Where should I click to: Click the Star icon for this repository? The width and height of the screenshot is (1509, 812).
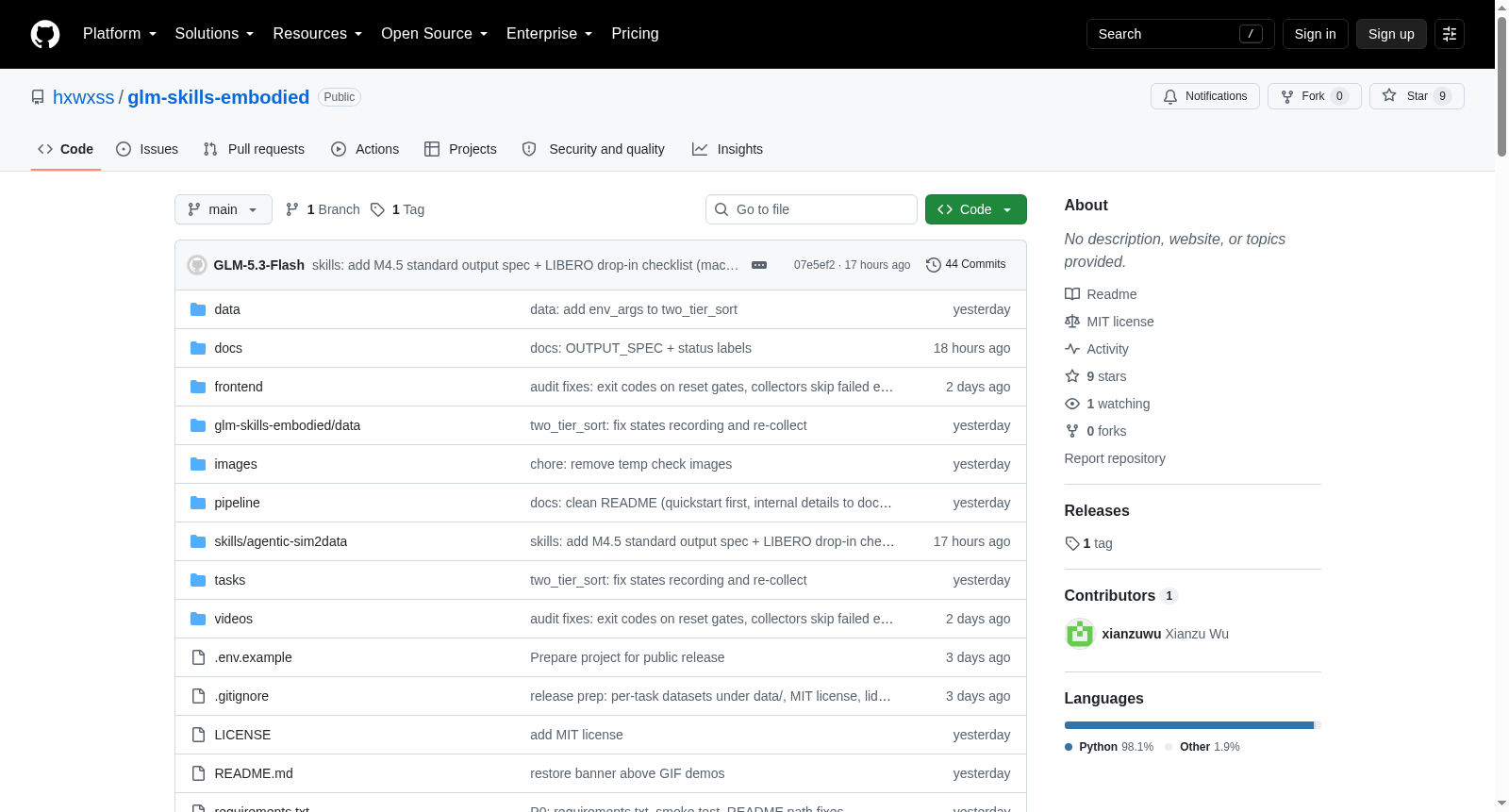tap(1389, 95)
